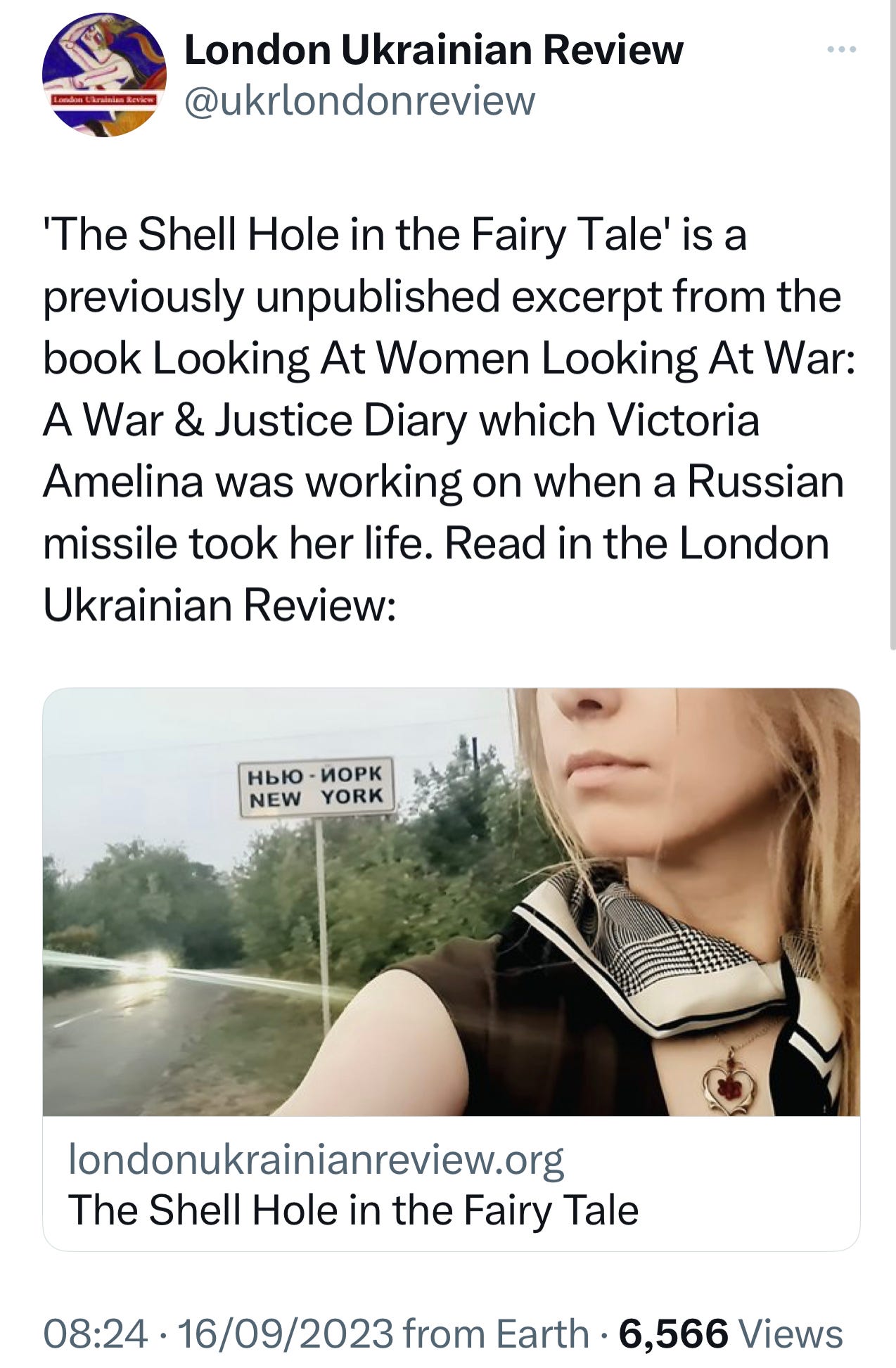View the 6,566 Views count details

[x=731, y=1334]
